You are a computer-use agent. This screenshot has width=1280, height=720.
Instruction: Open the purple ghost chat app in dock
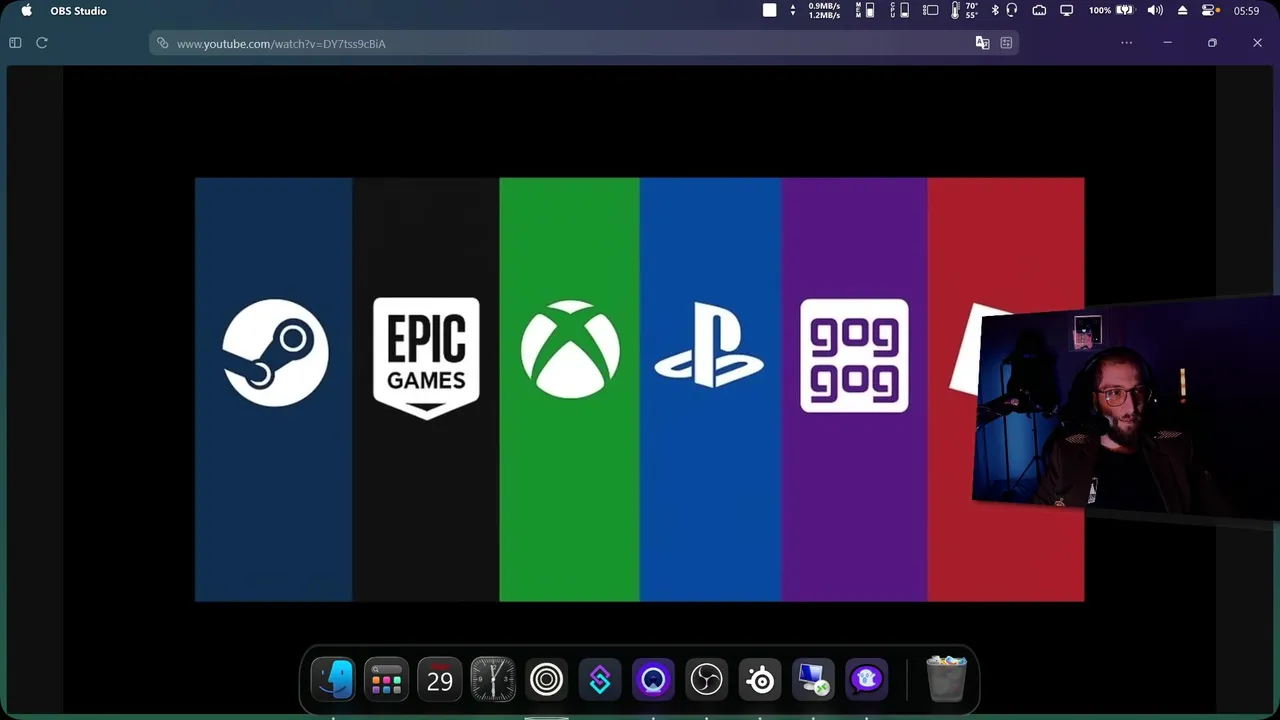[x=866, y=680]
